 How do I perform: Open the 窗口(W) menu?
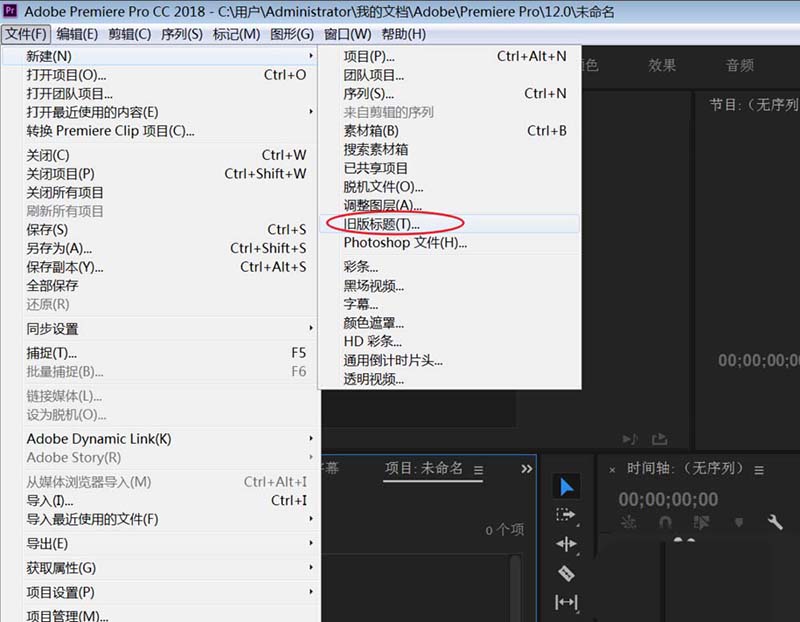click(x=347, y=34)
